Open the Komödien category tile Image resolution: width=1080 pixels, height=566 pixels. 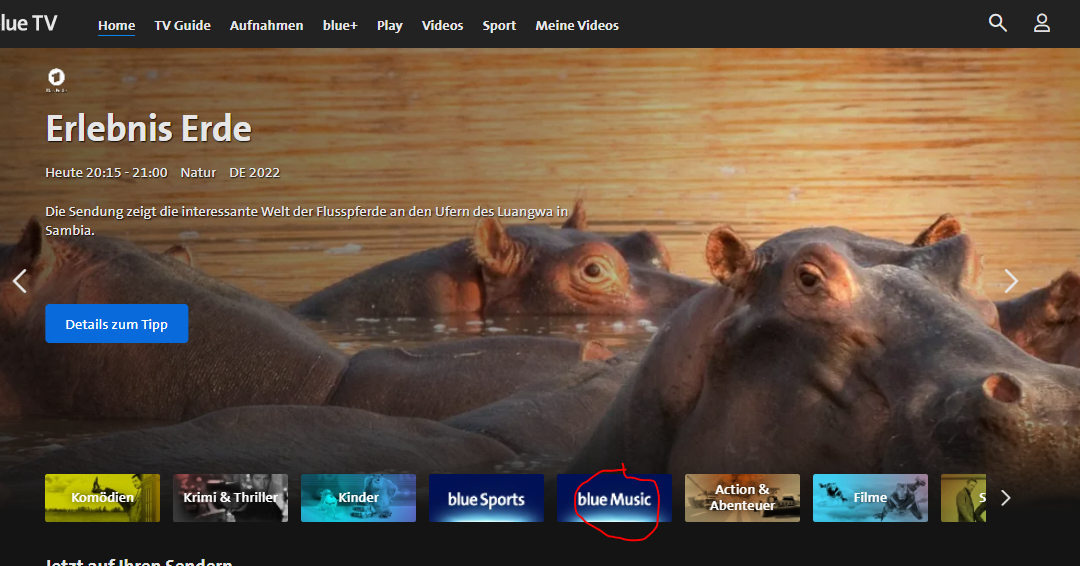(x=102, y=498)
